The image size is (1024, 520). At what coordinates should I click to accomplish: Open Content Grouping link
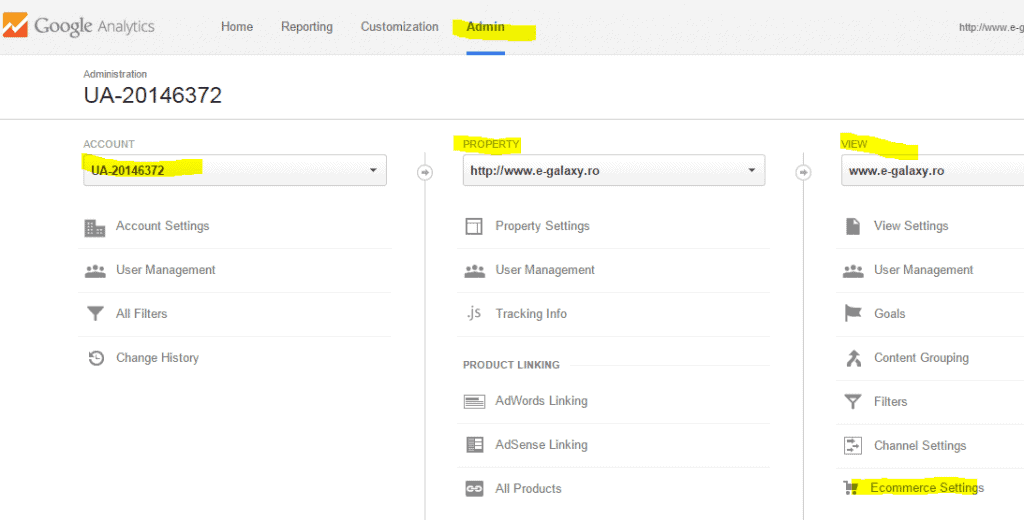point(921,358)
